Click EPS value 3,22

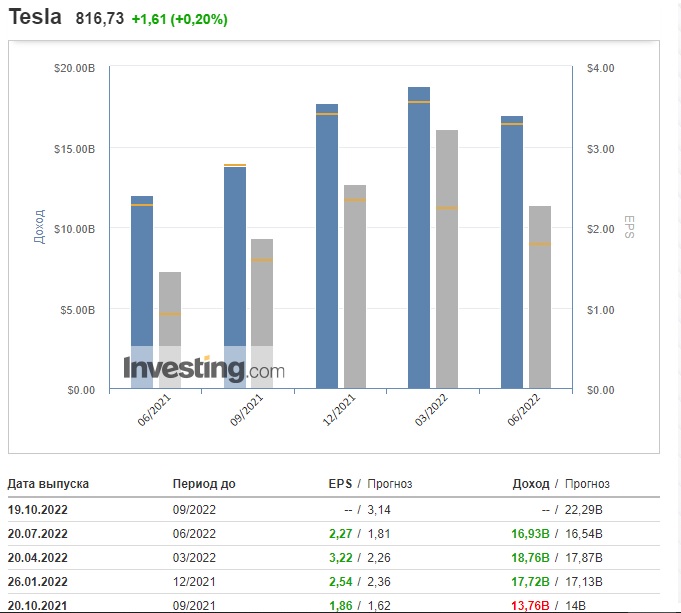(340, 557)
